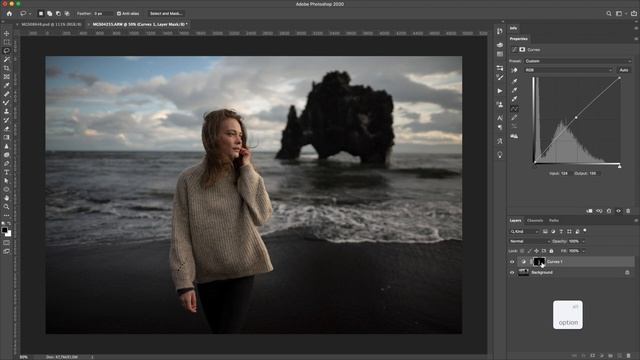Screen dimensions: 640x360
Task: Toggle lock position
Action: click(537, 251)
